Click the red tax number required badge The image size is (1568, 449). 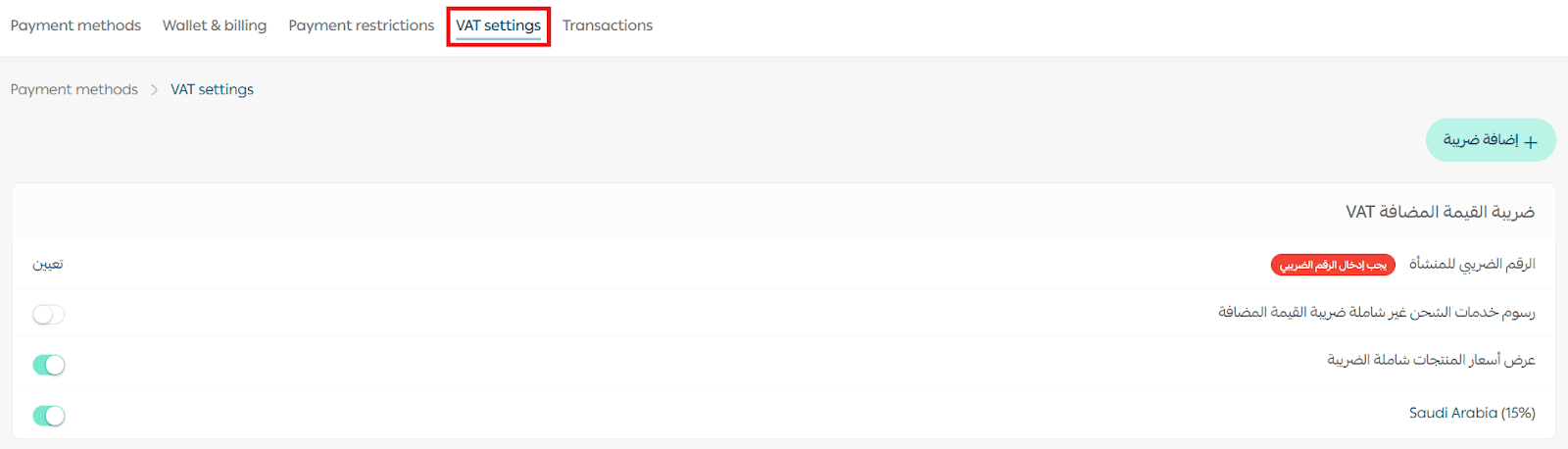click(1333, 265)
